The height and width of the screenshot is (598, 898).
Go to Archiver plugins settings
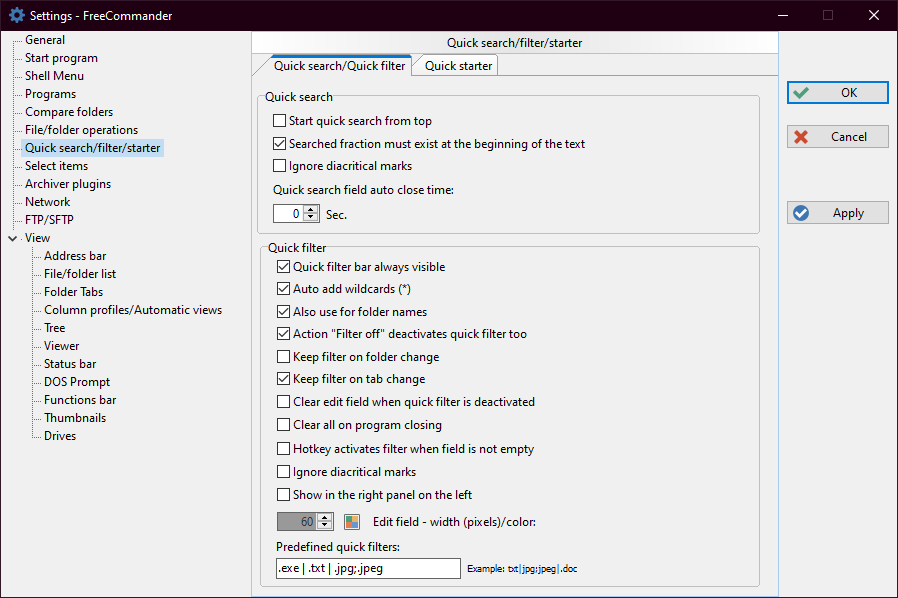pyautogui.click(x=68, y=184)
